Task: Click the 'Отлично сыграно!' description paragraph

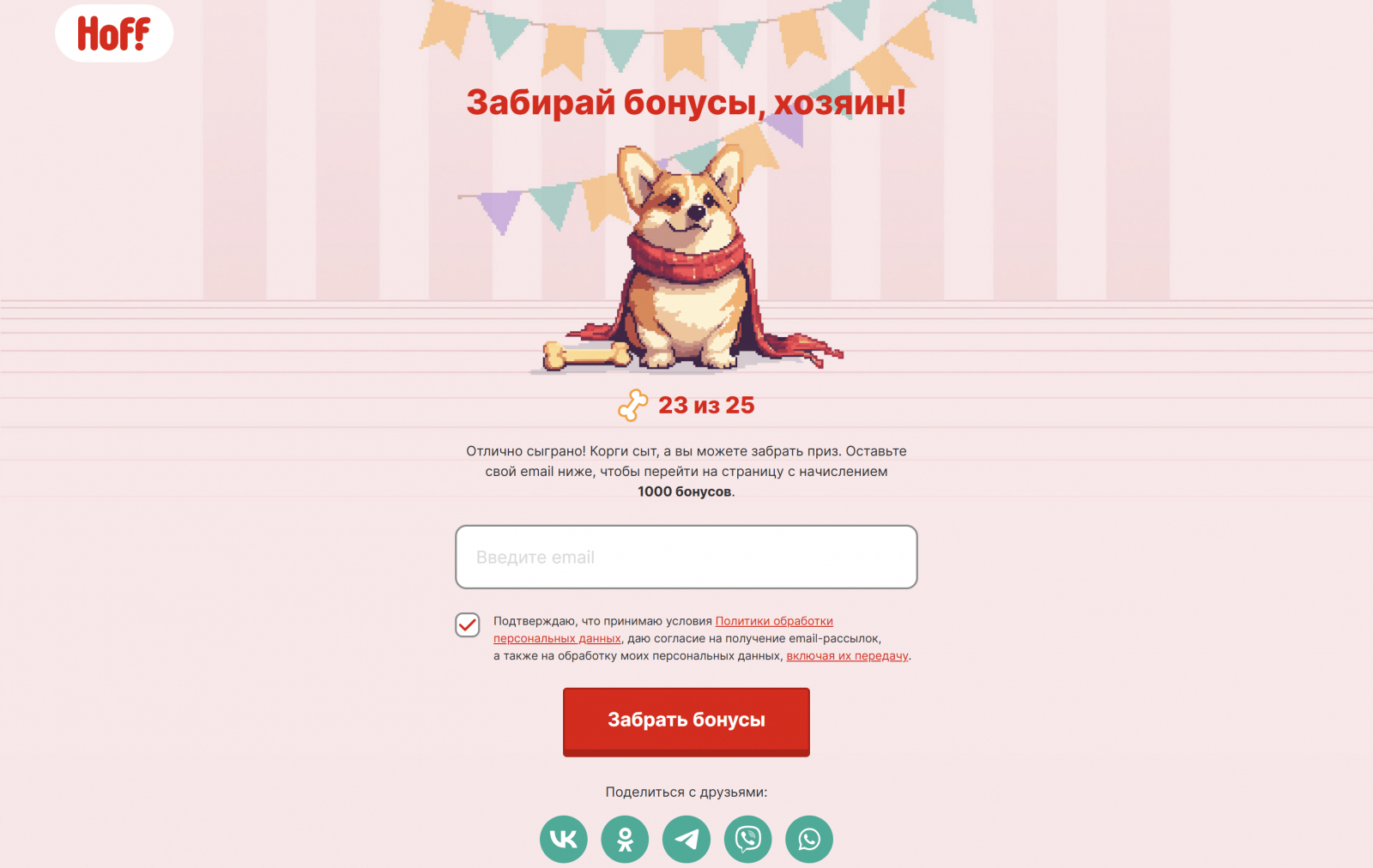Action: [686, 471]
